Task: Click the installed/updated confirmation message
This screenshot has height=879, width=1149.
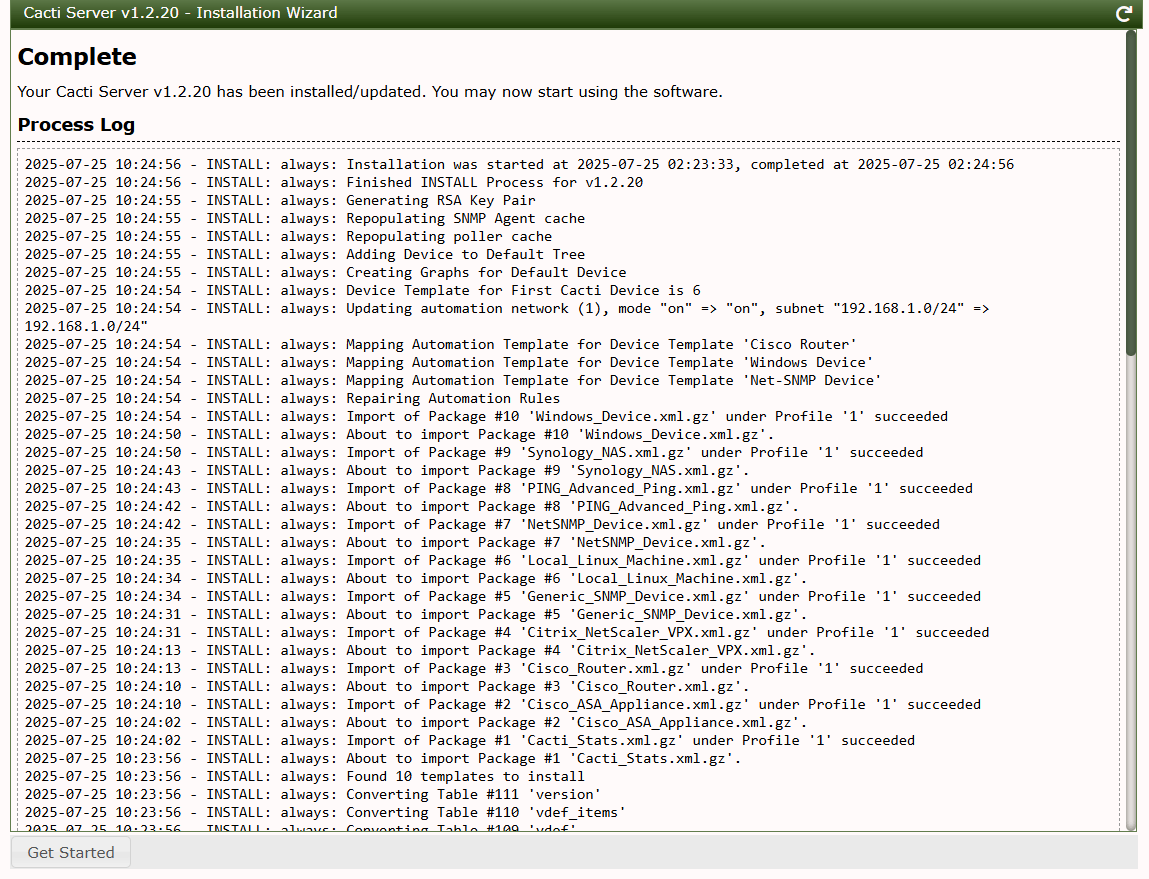Action: click(370, 92)
